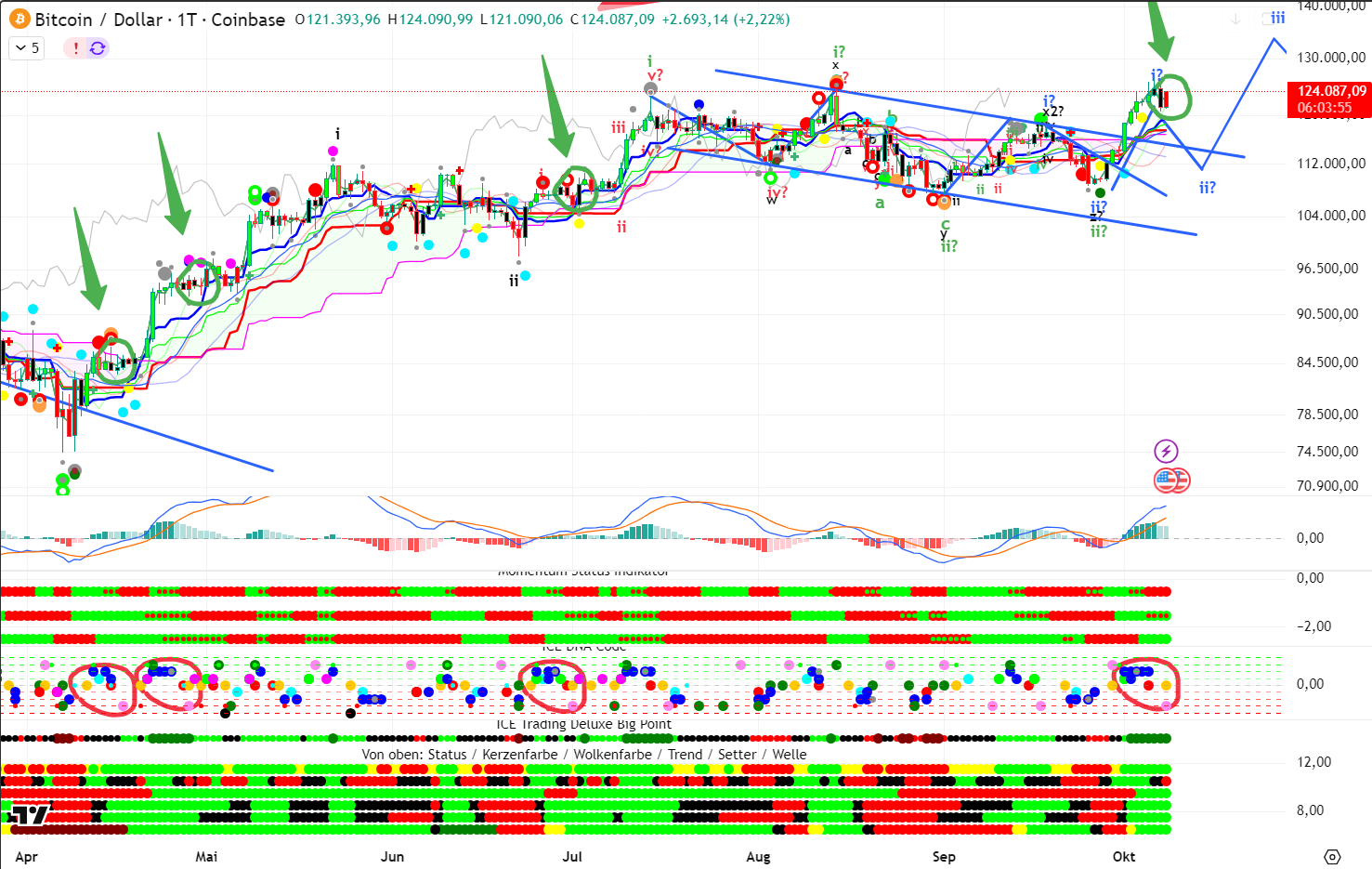Click the US flag economic event icon
Screen dimensions: 1372x869
pyautogui.click(x=1168, y=481)
